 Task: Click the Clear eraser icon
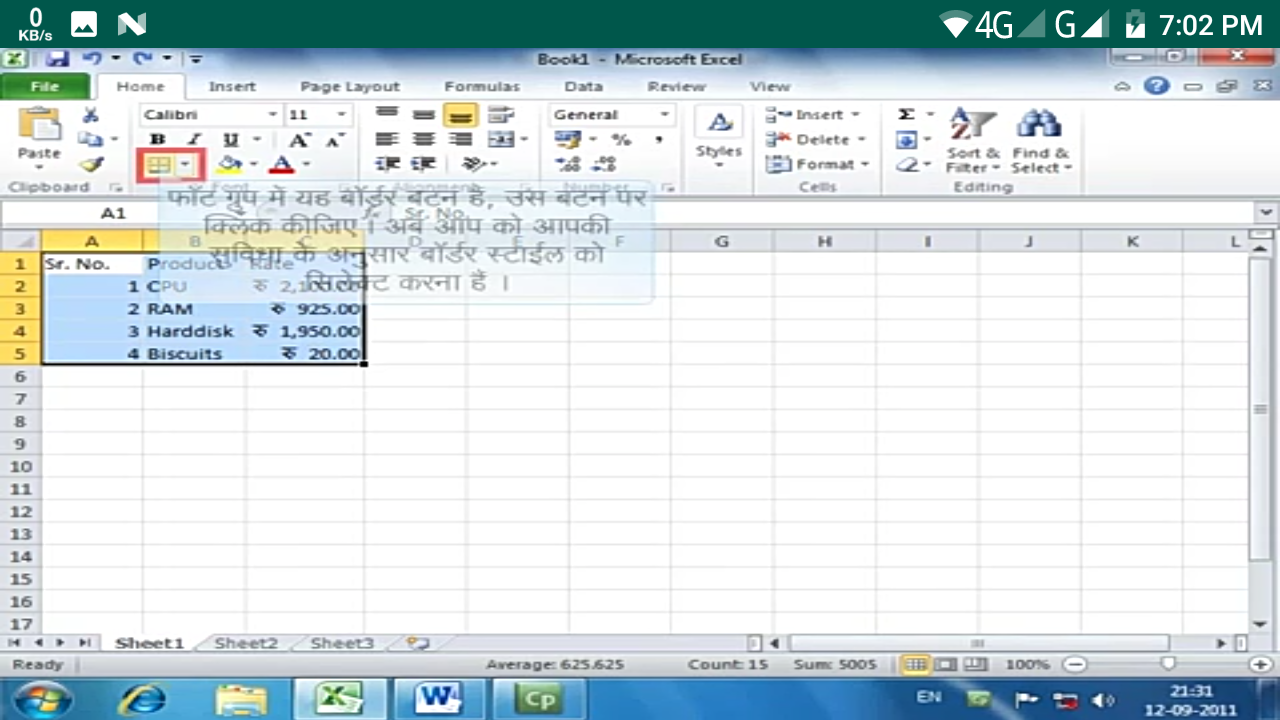click(x=907, y=164)
